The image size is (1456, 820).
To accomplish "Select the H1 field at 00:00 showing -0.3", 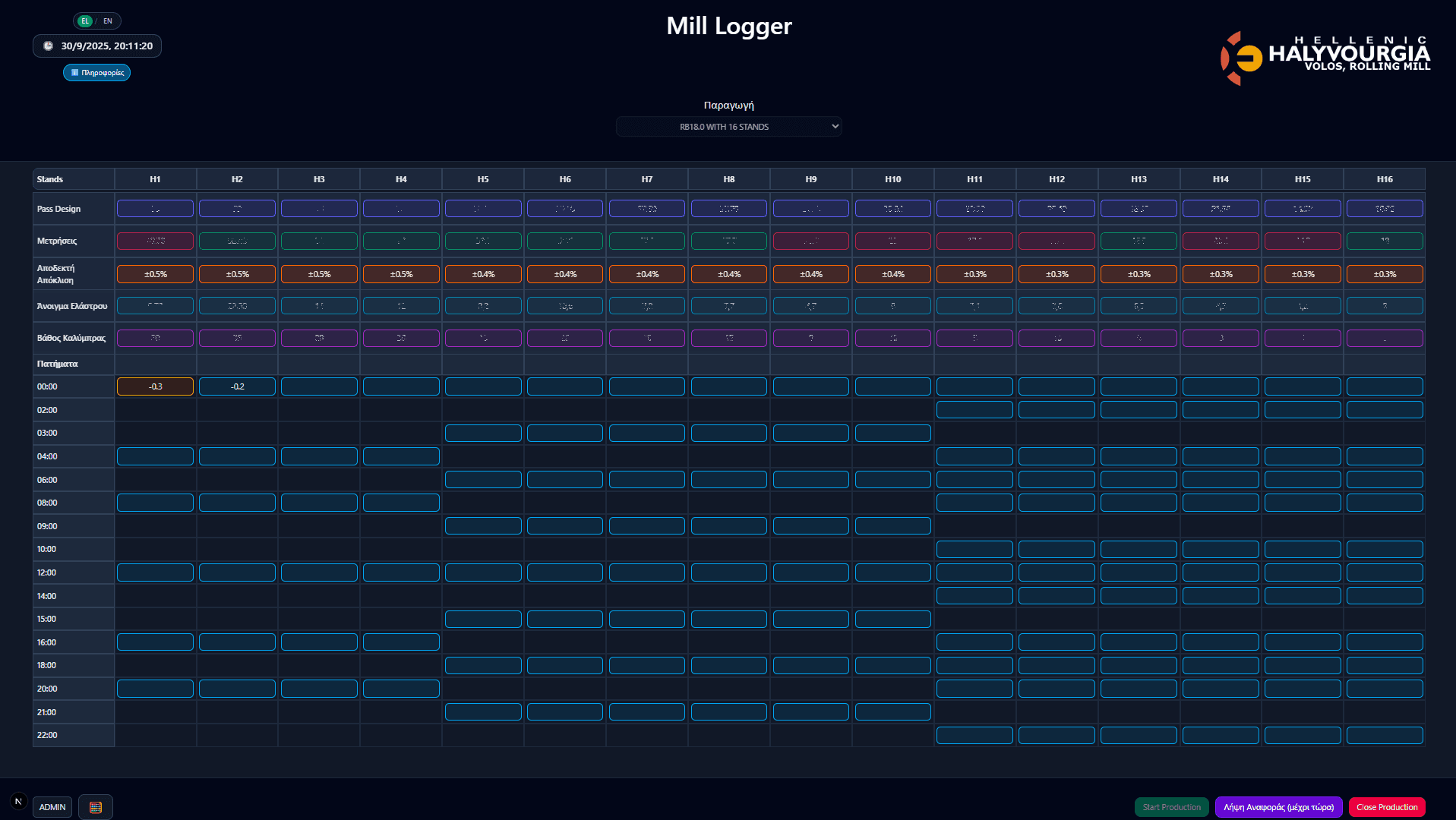I will point(155,386).
